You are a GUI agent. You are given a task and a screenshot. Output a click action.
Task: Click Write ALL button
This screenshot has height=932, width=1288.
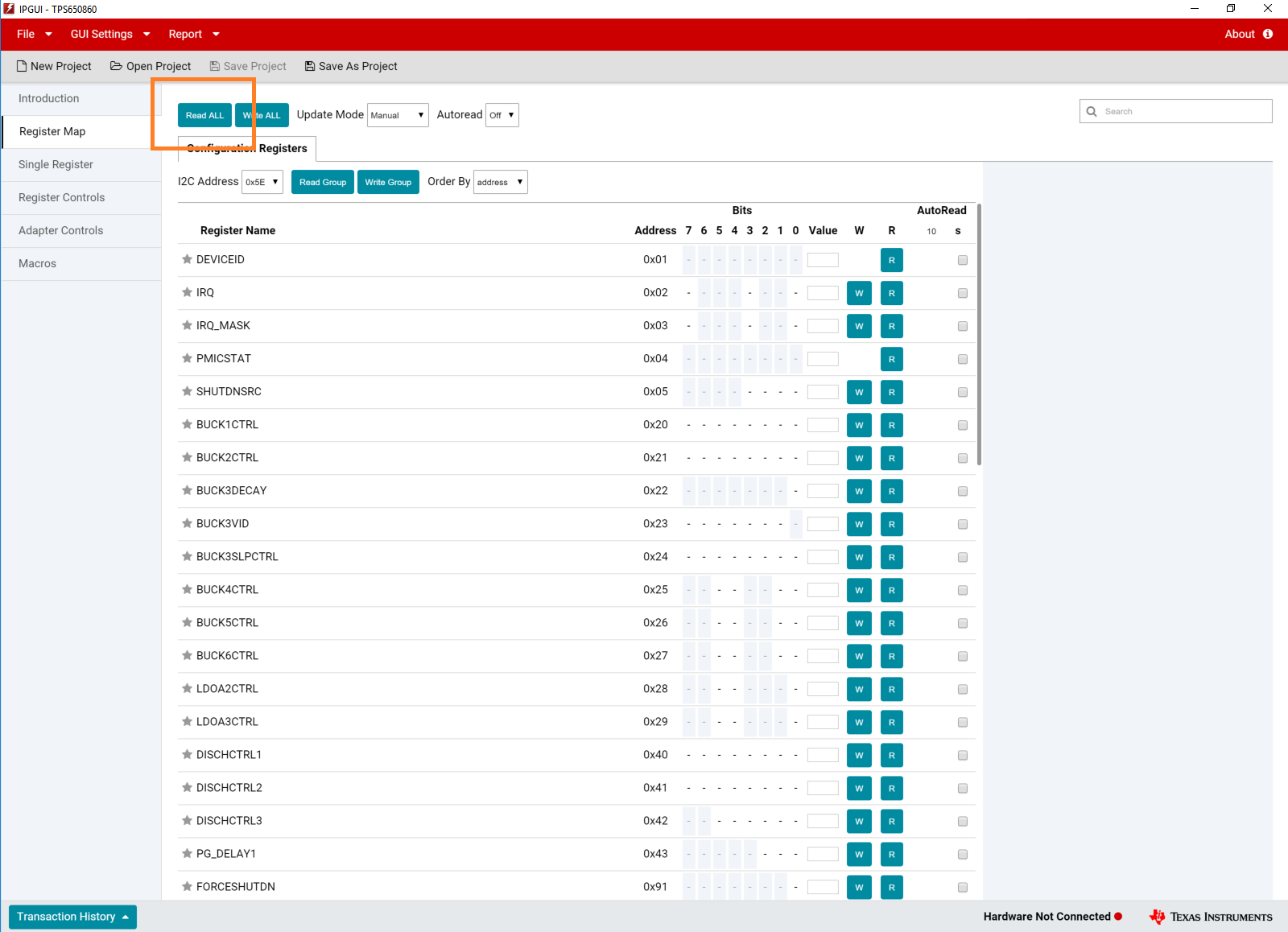tap(262, 115)
